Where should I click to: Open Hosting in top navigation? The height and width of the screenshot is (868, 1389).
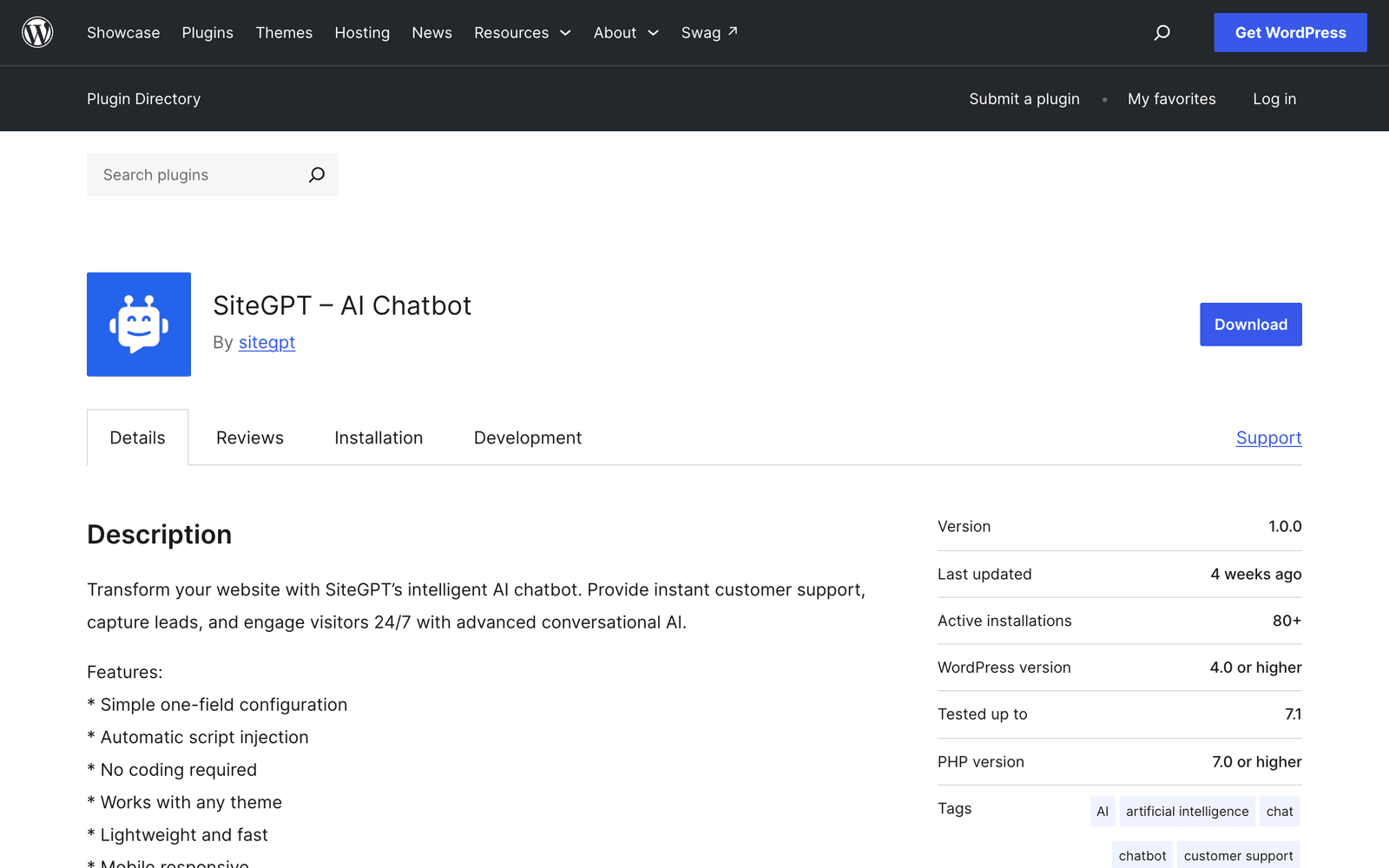point(362,32)
